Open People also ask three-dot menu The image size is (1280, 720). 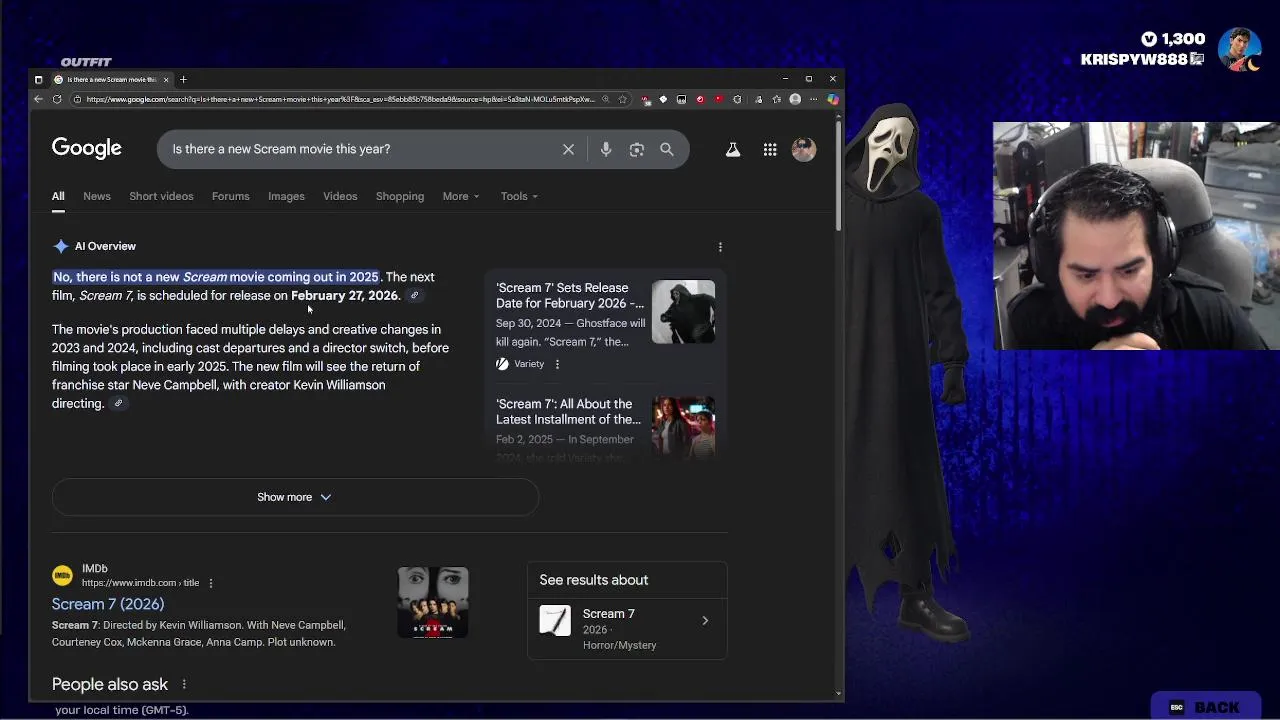[x=184, y=684]
